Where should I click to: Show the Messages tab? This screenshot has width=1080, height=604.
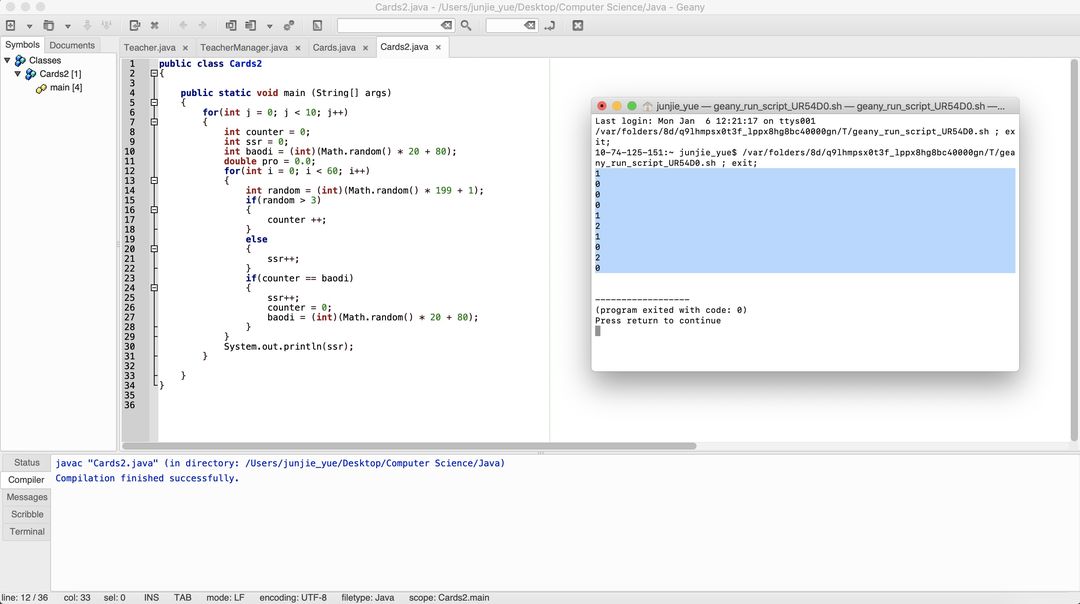(x=26, y=497)
